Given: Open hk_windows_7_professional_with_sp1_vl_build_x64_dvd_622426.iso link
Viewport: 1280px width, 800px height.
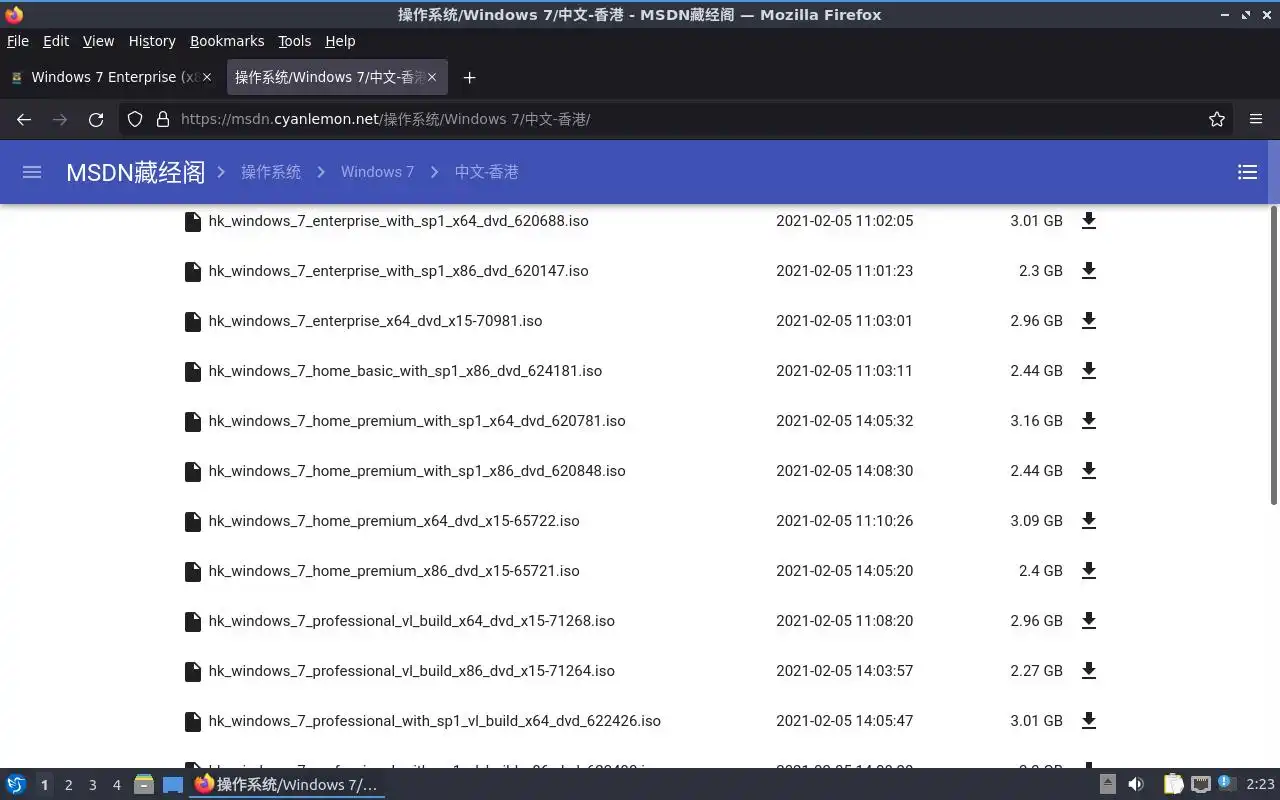Looking at the screenshot, I should tap(435, 721).
